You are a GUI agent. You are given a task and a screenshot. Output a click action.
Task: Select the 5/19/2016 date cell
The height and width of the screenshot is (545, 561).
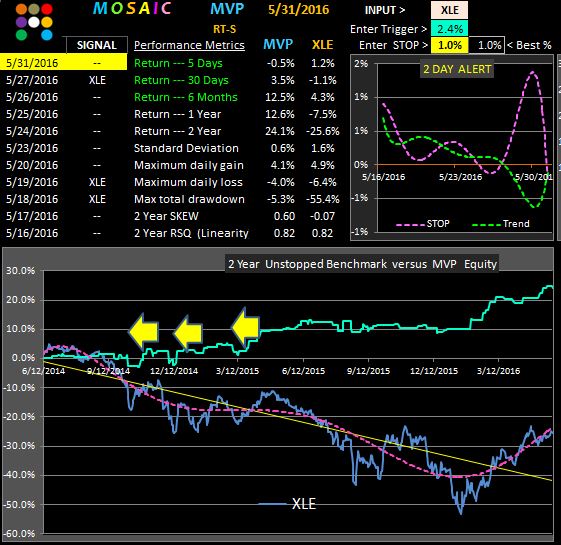[x=32, y=182]
